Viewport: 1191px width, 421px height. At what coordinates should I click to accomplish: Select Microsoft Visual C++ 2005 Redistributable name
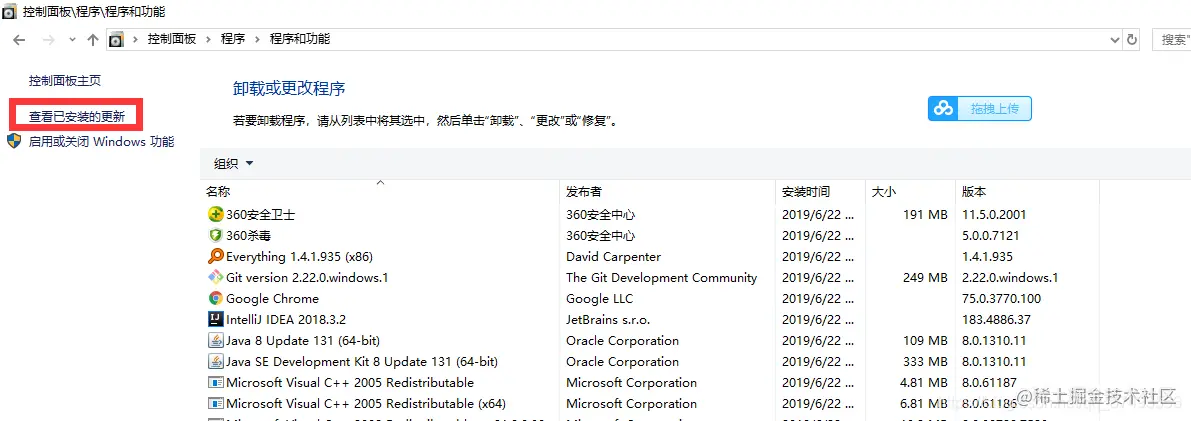pyautogui.click(x=350, y=382)
